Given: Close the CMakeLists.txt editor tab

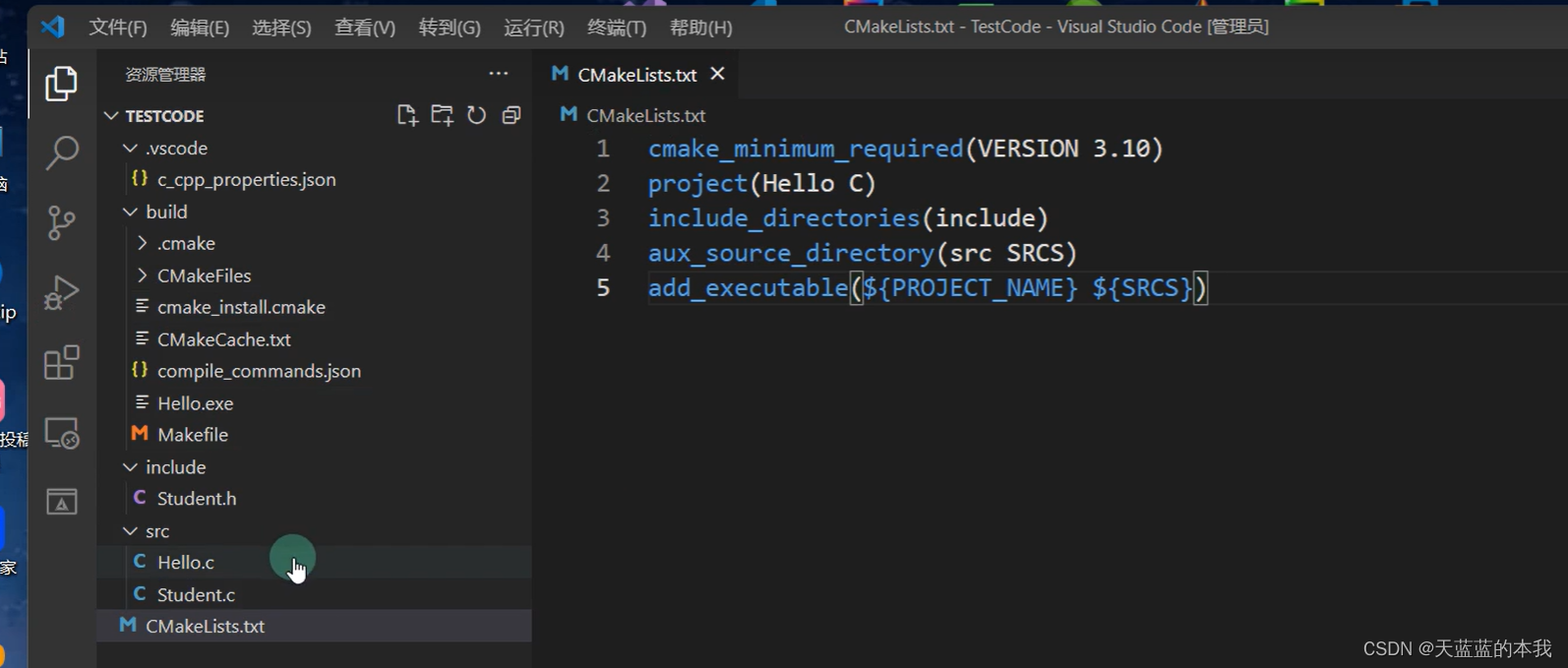Looking at the screenshot, I should pyautogui.click(x=717, y=74).
